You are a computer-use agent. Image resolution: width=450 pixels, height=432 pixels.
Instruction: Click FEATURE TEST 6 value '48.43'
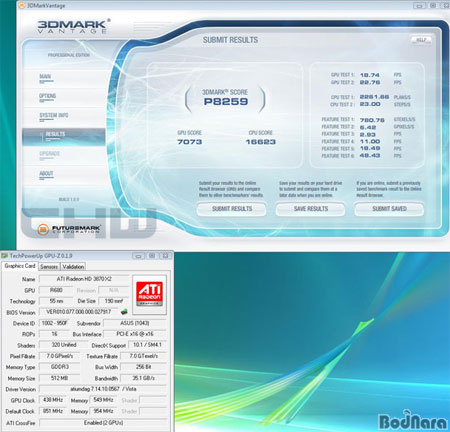point(370,156)
